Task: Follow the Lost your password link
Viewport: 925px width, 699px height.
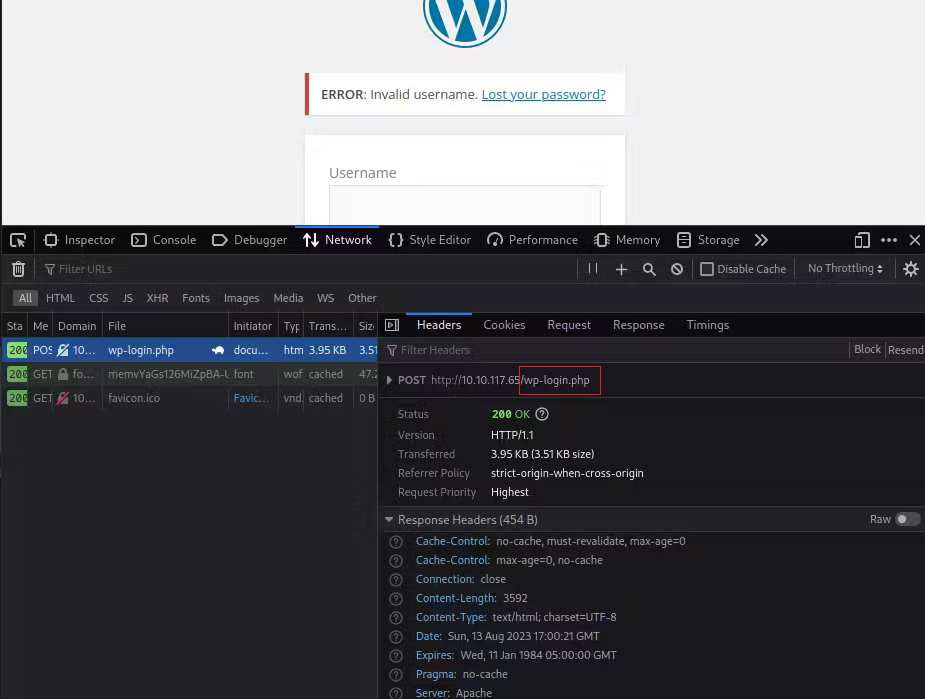Action: pos(543,94)
